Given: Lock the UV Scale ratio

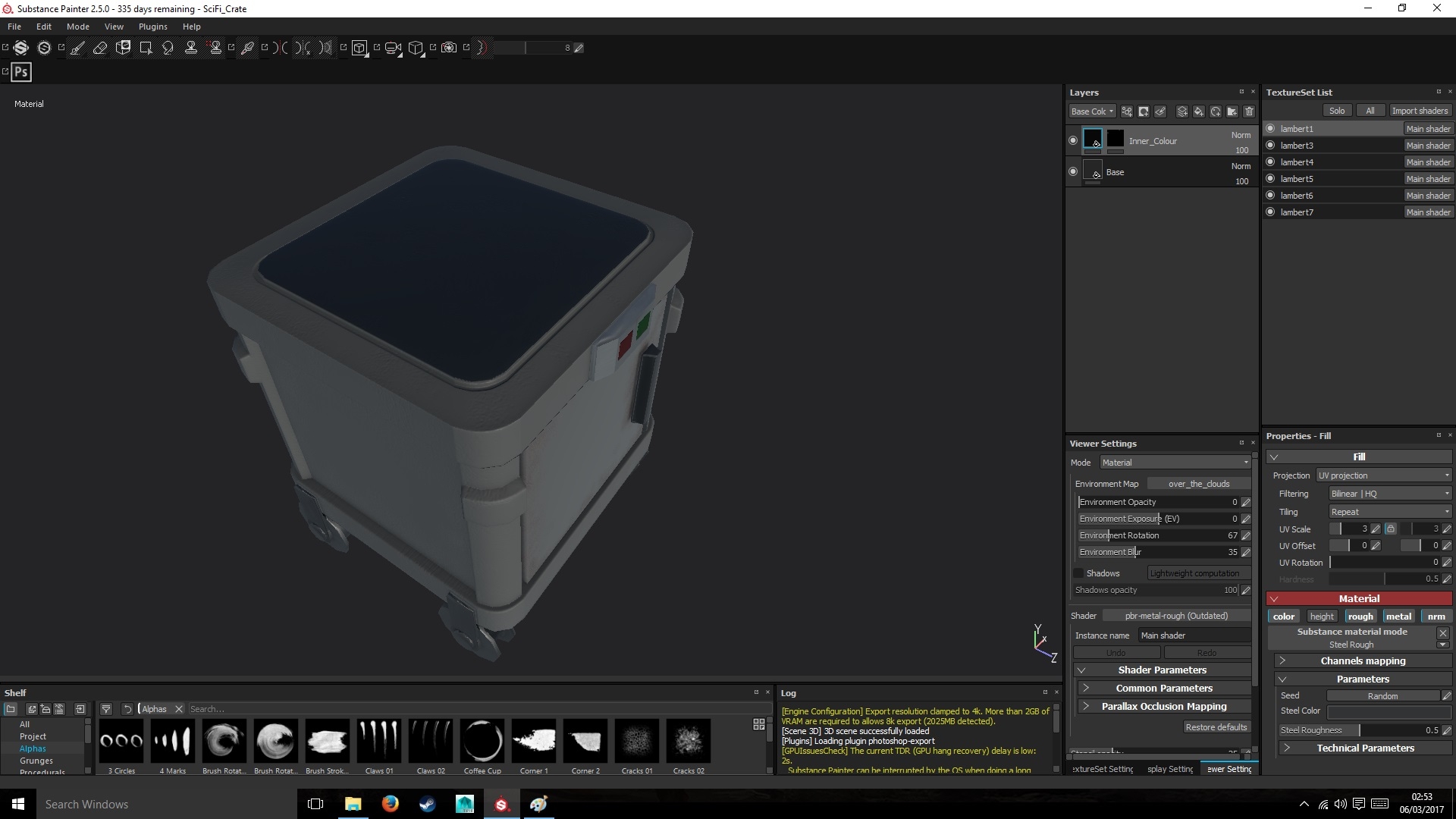Looking at the screenshot, I should 1390,529.
